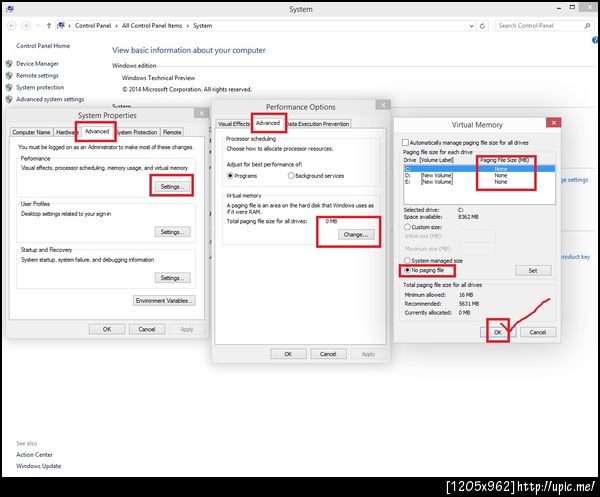Click the Back arrow in the Control Panel window
Screen dimensions: 600x497
pos(12,26)
